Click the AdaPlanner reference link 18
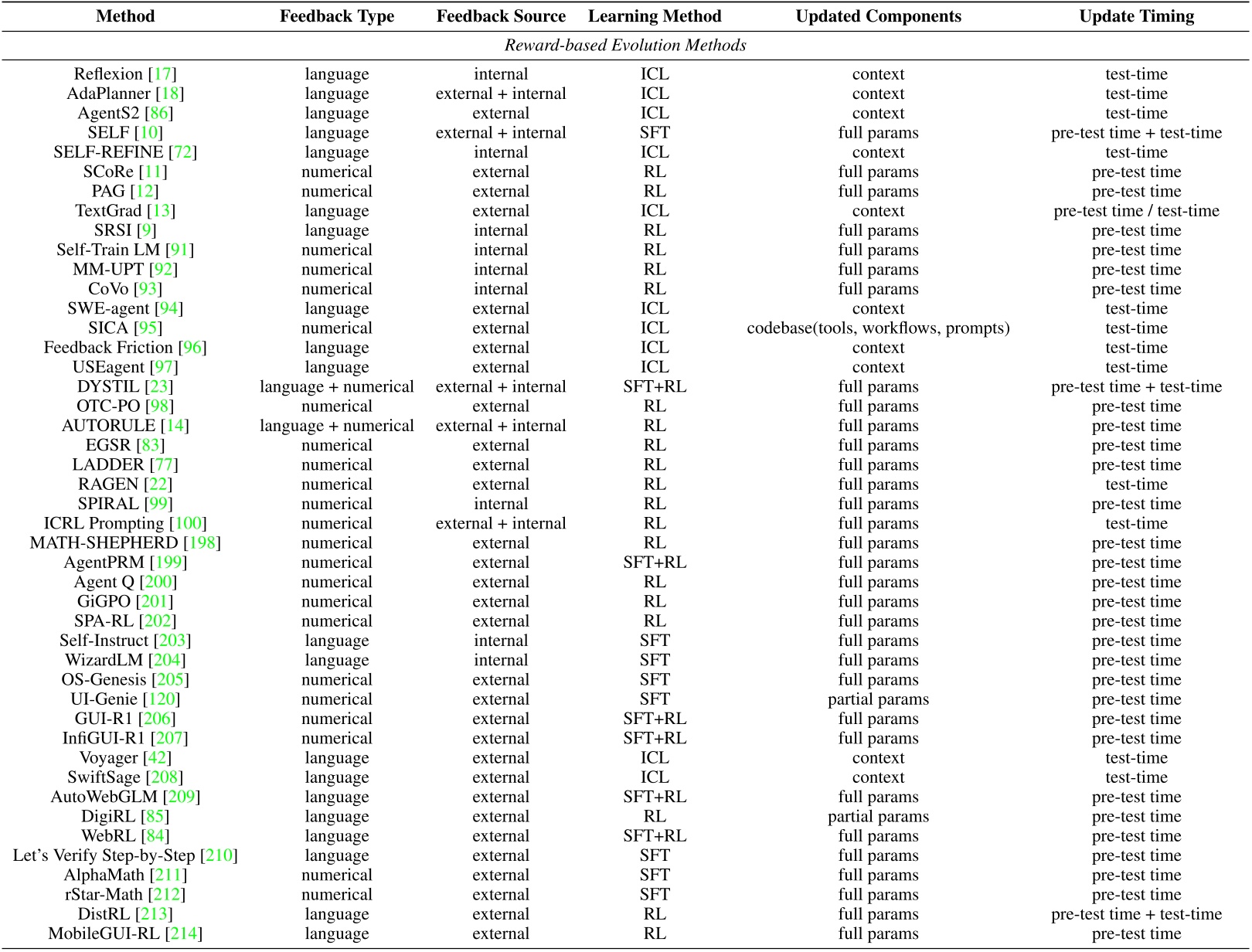This screenshot has width=1252, height=952. coord(170,93)
